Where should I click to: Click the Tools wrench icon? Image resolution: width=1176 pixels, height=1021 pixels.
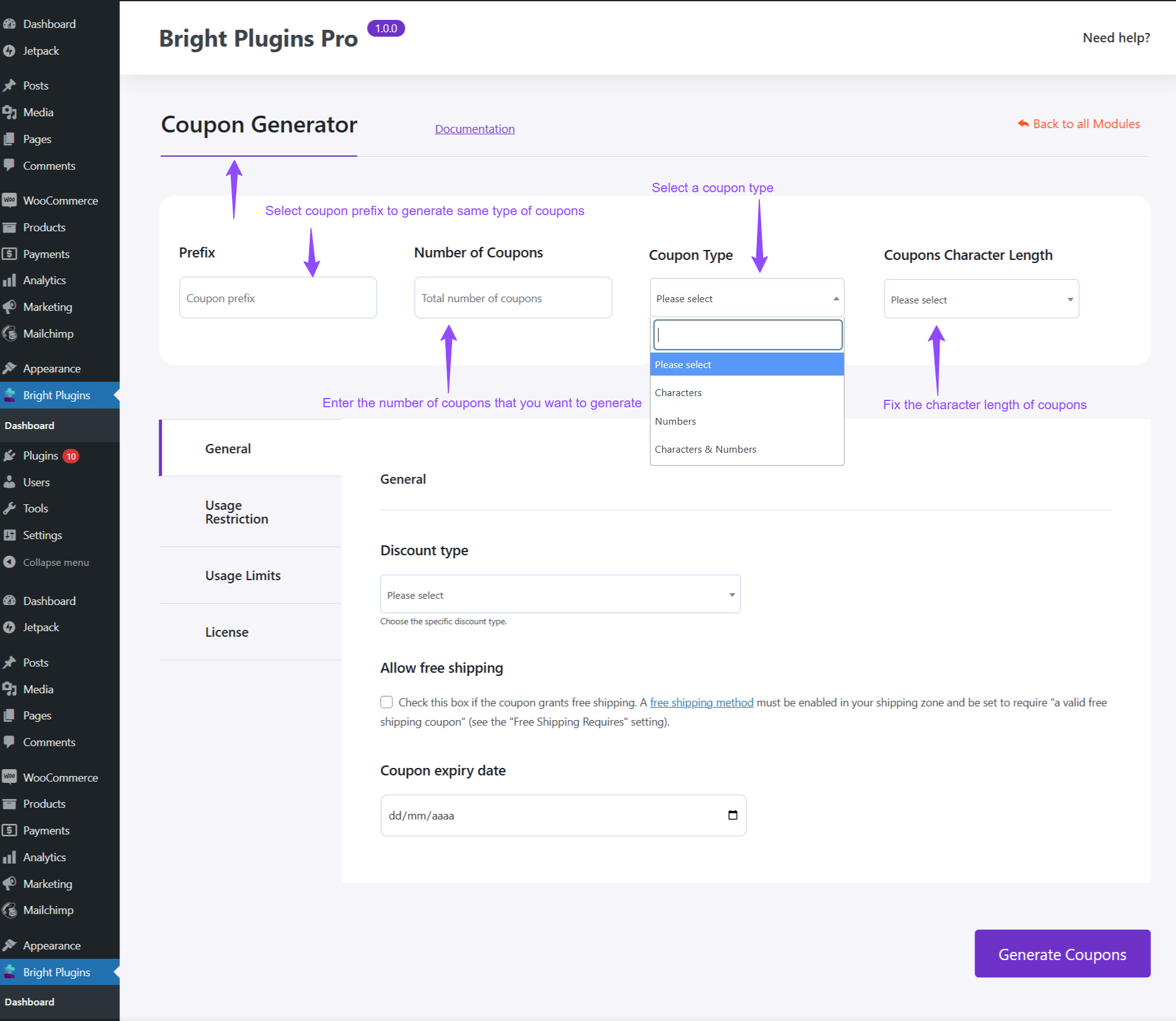tap(9, 509)
